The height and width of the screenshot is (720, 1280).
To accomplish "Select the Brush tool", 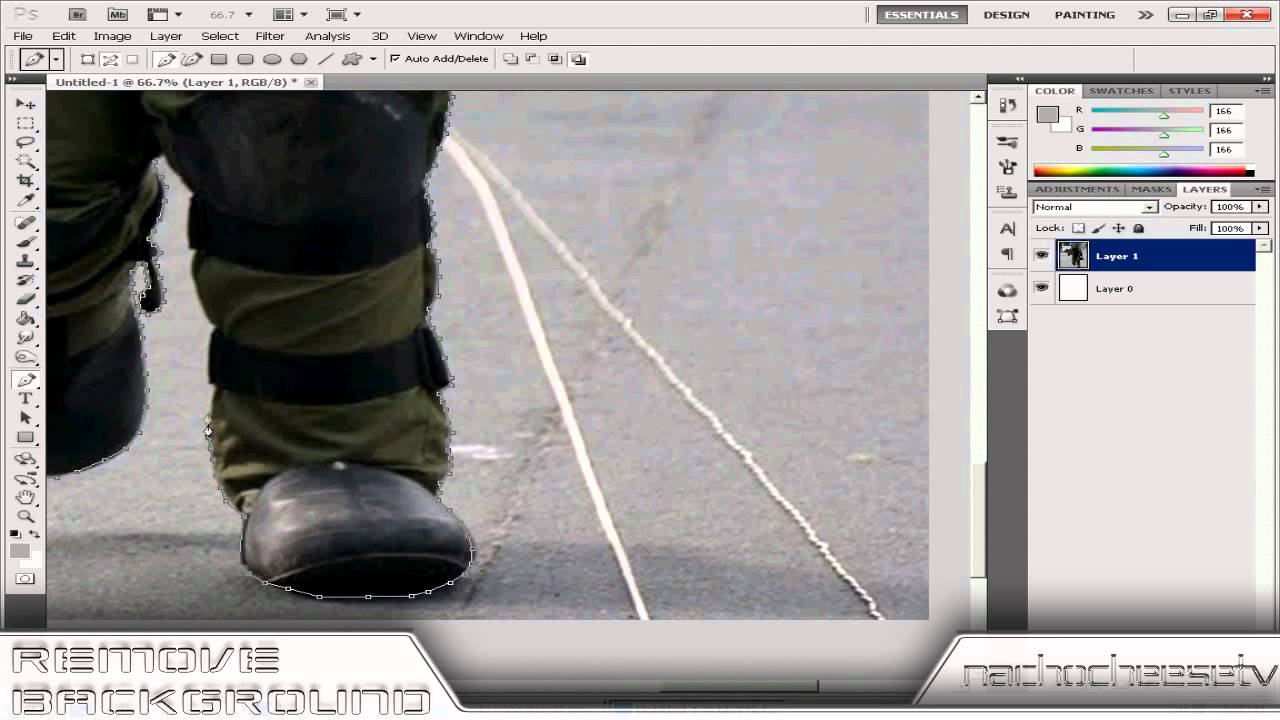I will tap(26, 242).
